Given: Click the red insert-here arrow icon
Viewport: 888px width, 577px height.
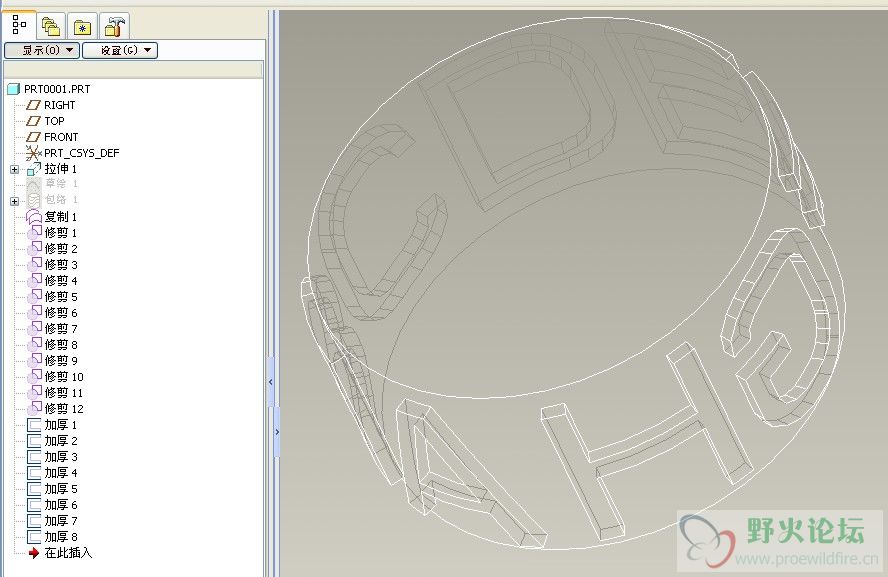Looking at the screenshot, I should [34, 553].
